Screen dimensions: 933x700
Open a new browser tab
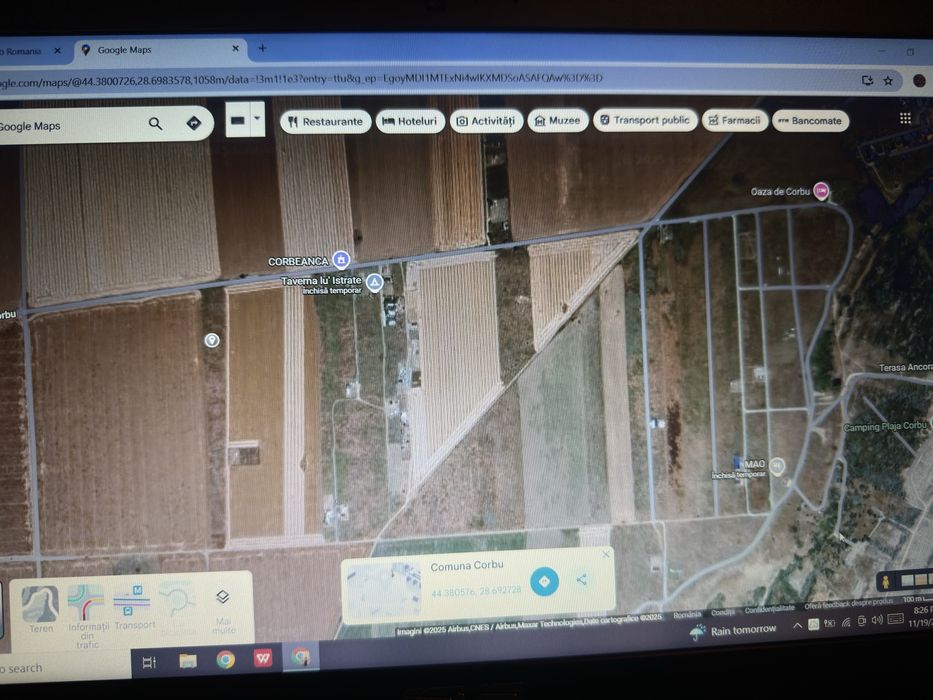click(262, 48)
